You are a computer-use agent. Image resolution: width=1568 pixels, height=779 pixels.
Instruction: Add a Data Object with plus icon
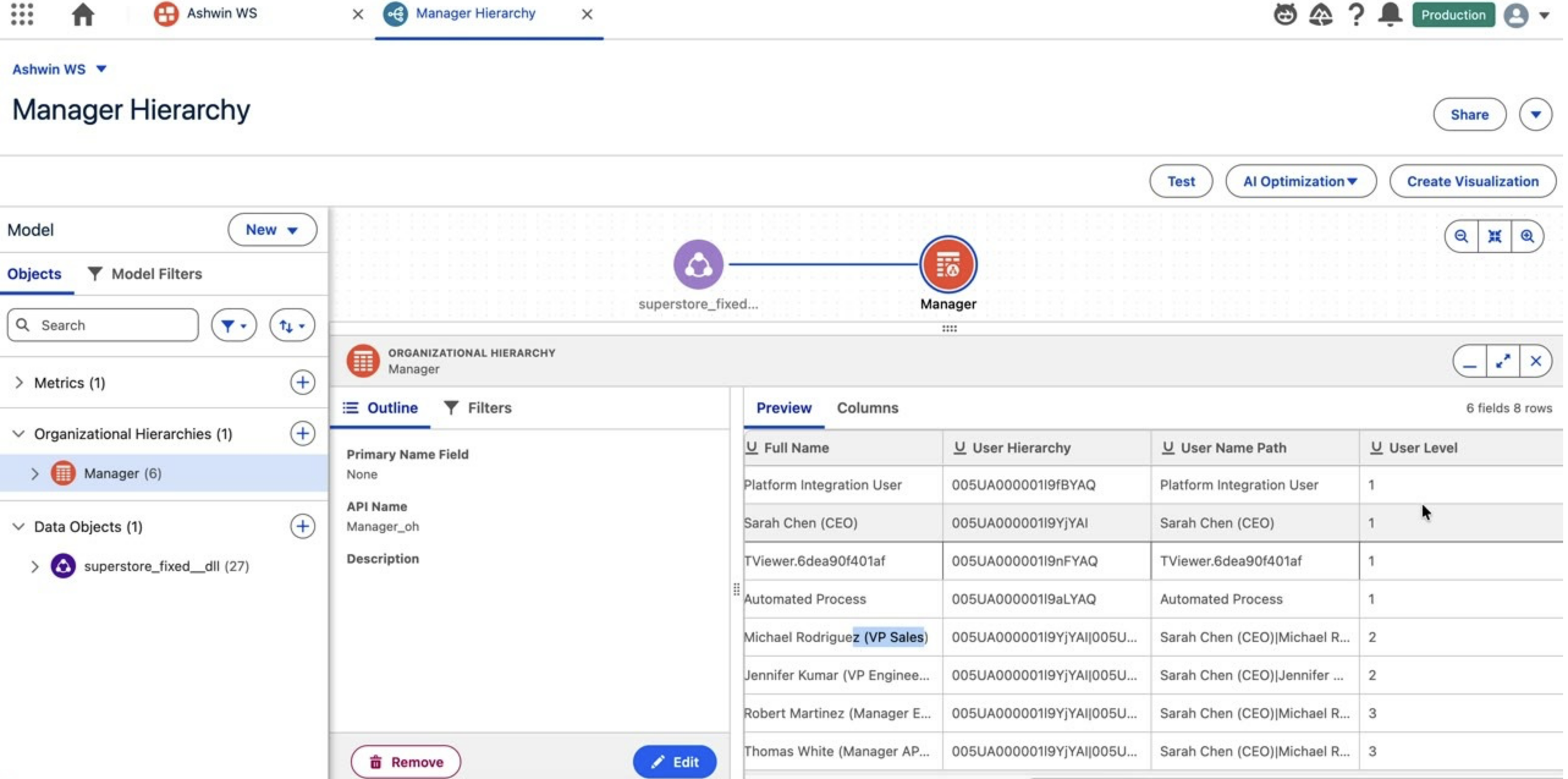click(302, 526)
